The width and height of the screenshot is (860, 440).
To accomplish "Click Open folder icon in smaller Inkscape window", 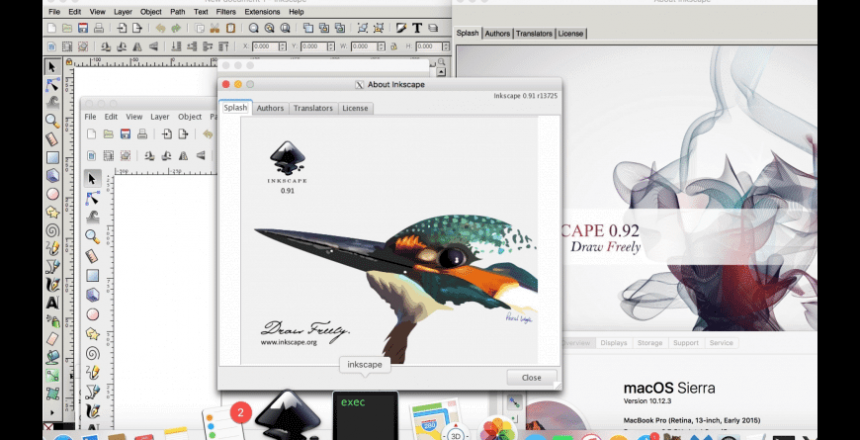I will pyautogui.click(x=109, y=134).
